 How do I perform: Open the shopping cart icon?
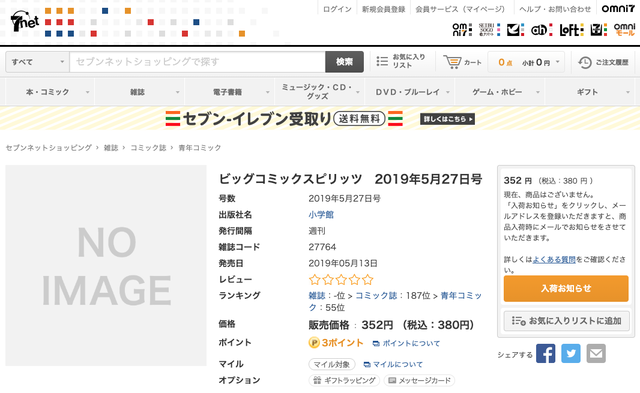click(452, 62)
